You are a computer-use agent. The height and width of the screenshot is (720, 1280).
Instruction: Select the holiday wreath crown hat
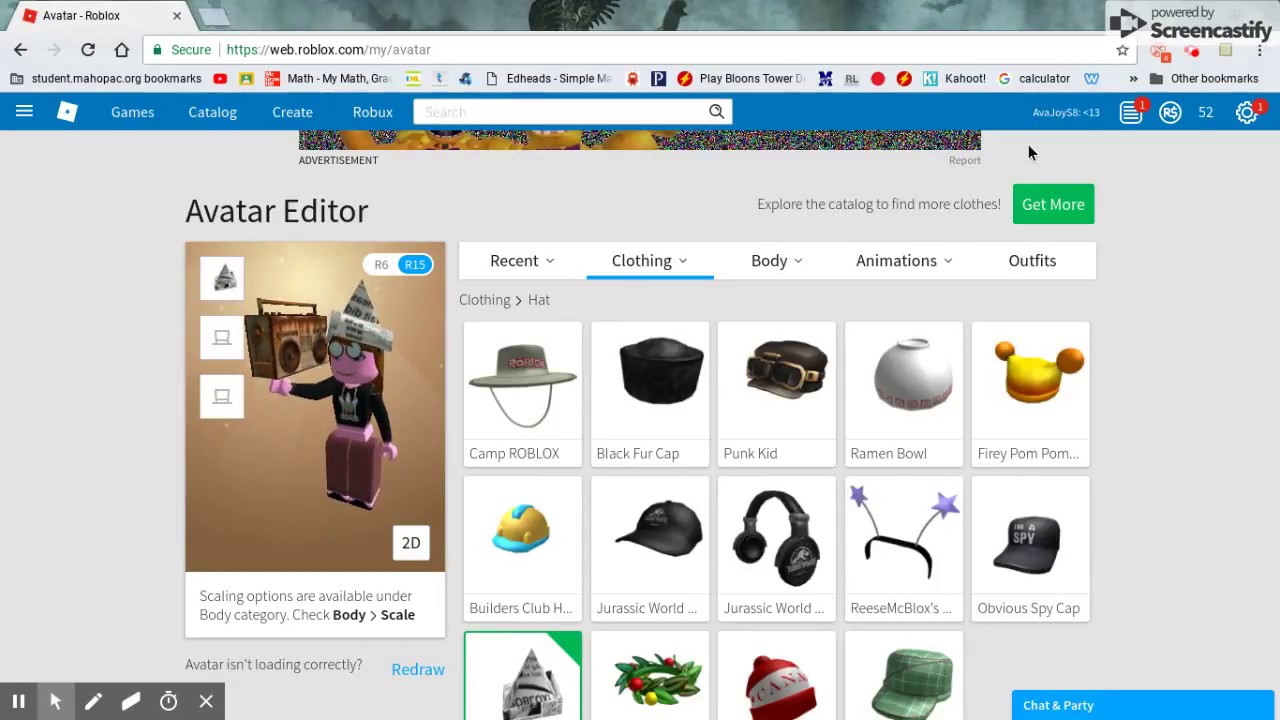650,676
